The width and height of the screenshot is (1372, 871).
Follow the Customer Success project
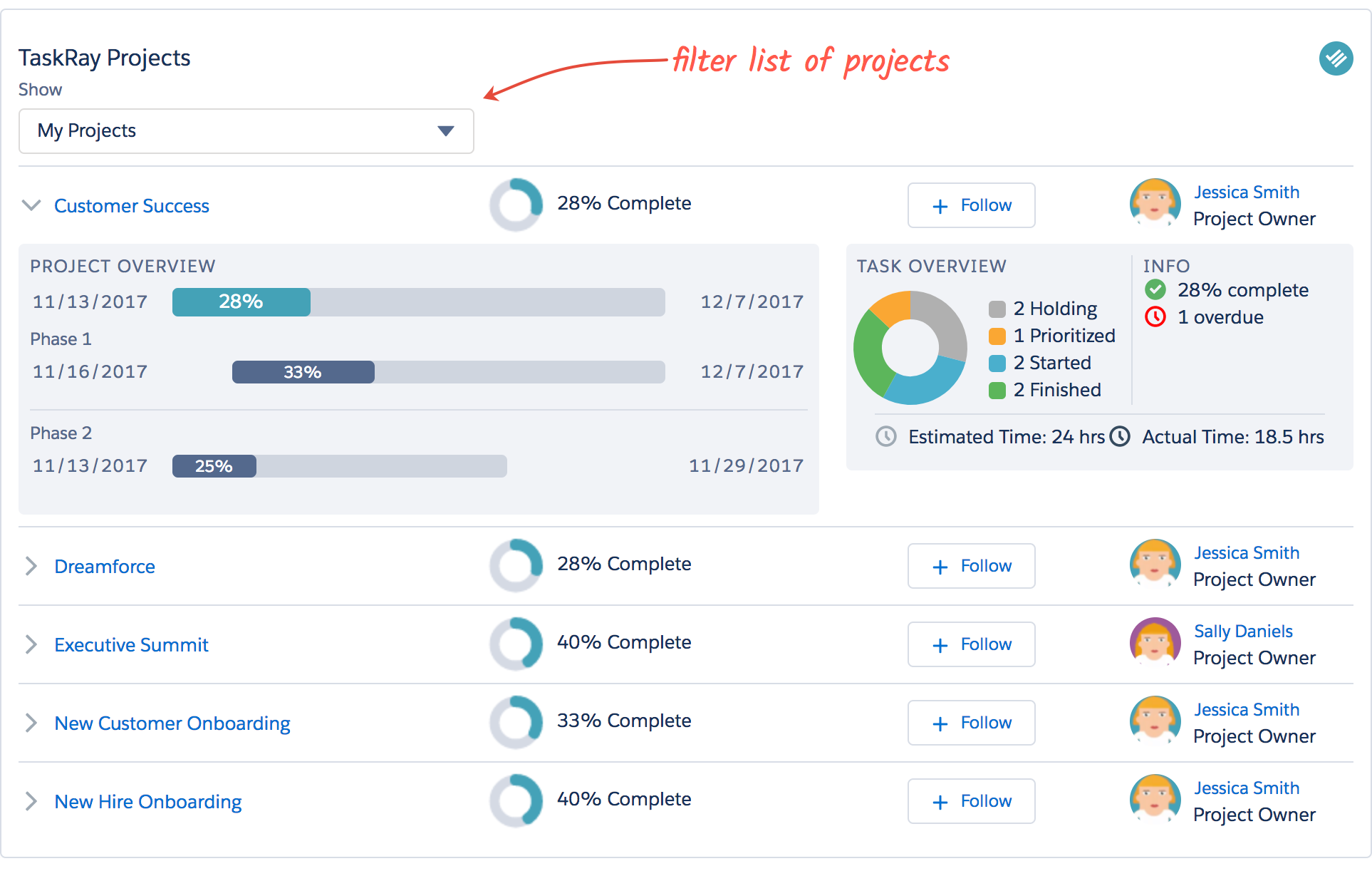tap(971, 205)
